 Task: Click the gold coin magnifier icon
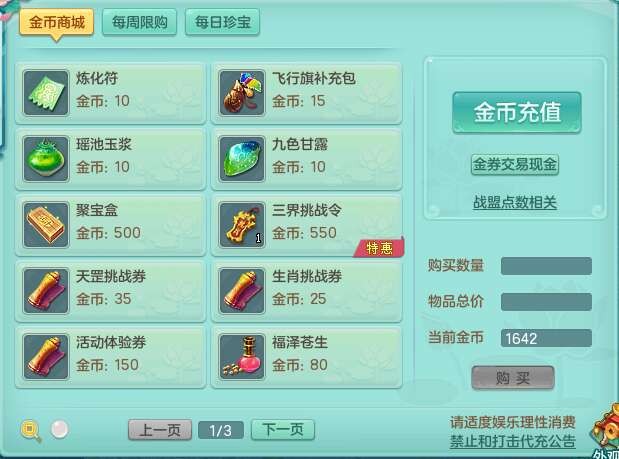coord(31,430)
